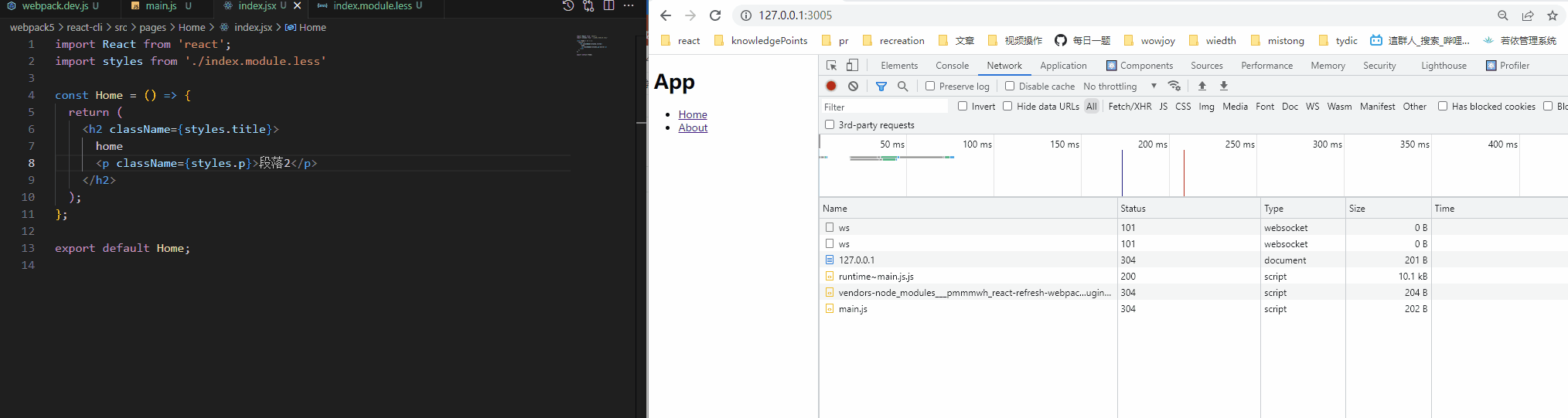Viewport: 1568px width, 418px height.
Task: Activate DevTools inspect element picker
Action: click(x=832, y=66)
